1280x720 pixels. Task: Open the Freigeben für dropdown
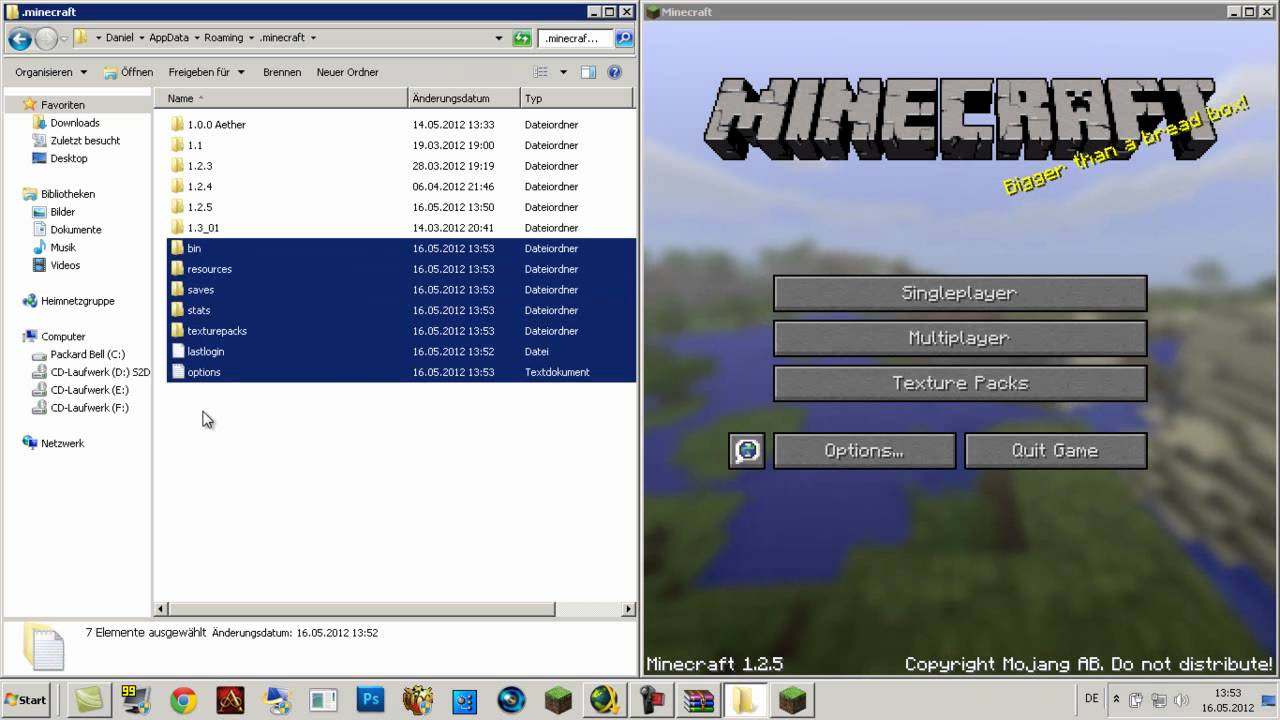pos(206,72)
